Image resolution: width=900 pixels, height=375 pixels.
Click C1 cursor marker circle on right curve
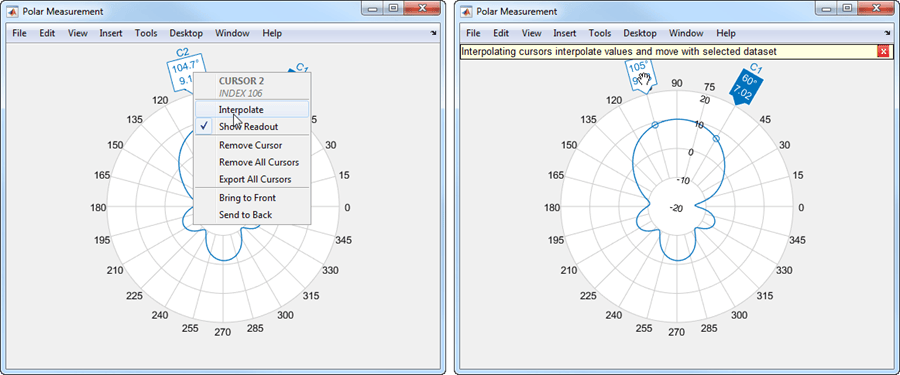[x=716, y=138]
